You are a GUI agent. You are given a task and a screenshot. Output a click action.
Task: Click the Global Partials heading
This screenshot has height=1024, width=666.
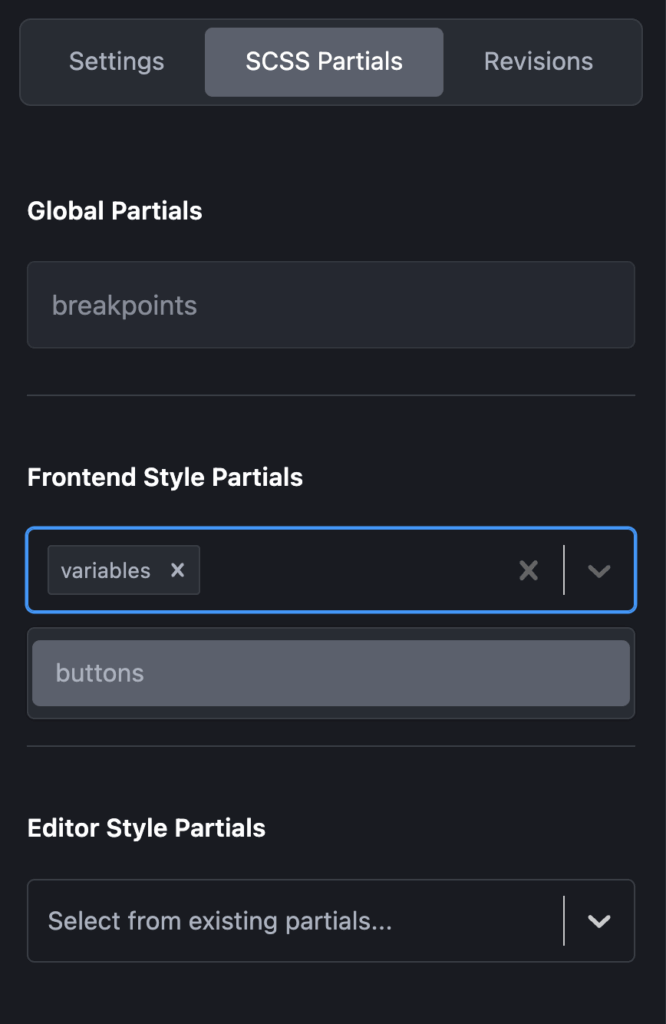[x=115, y=211]
